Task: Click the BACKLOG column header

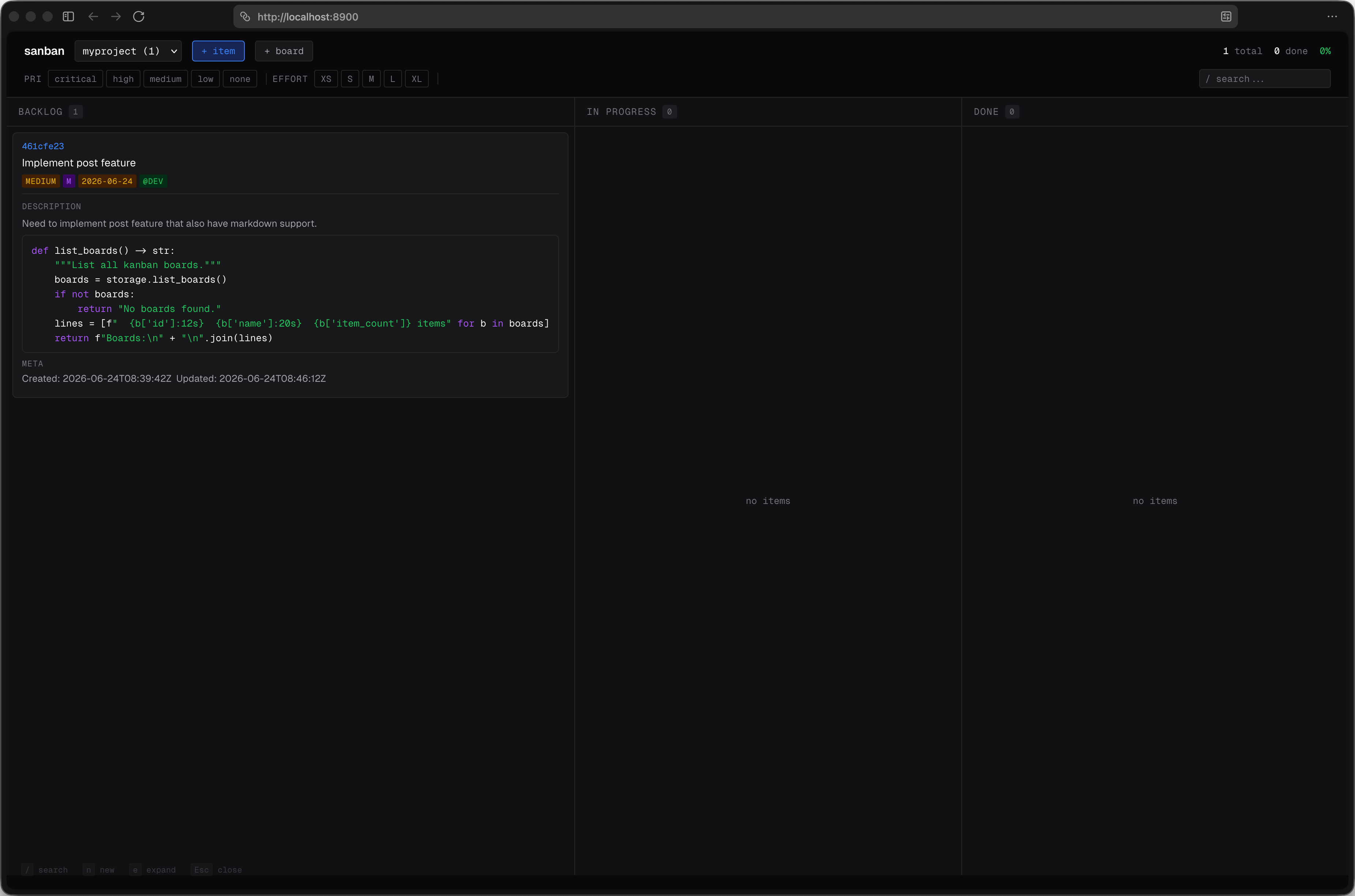Action: [x=40, y=112]
